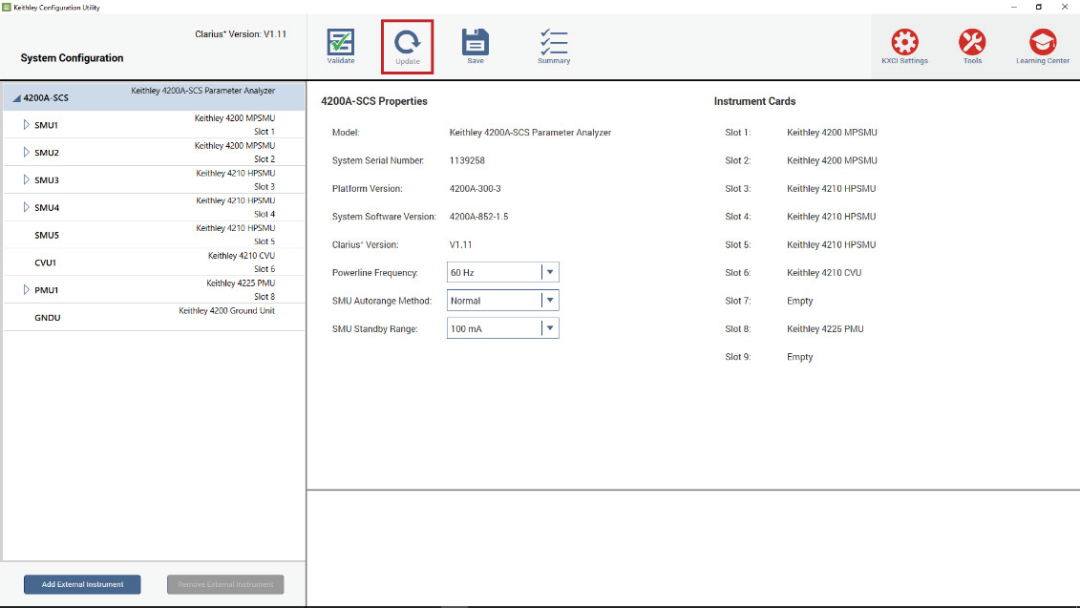Image resolution: width=1080 pixels, height=608 pixels.
Task: Click the Slot 5 Keithley 4210 HPSMU entry
Action: [831, 245]
